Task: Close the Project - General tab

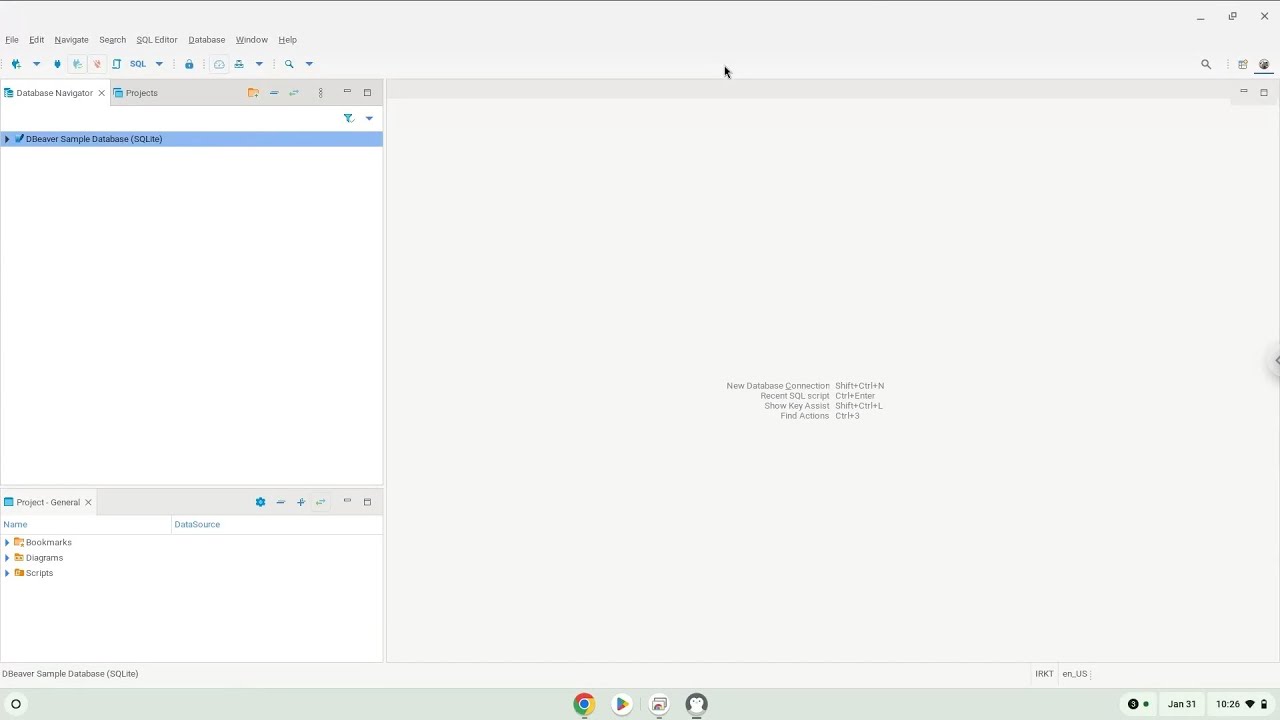Action: click(x=88, y=502)
